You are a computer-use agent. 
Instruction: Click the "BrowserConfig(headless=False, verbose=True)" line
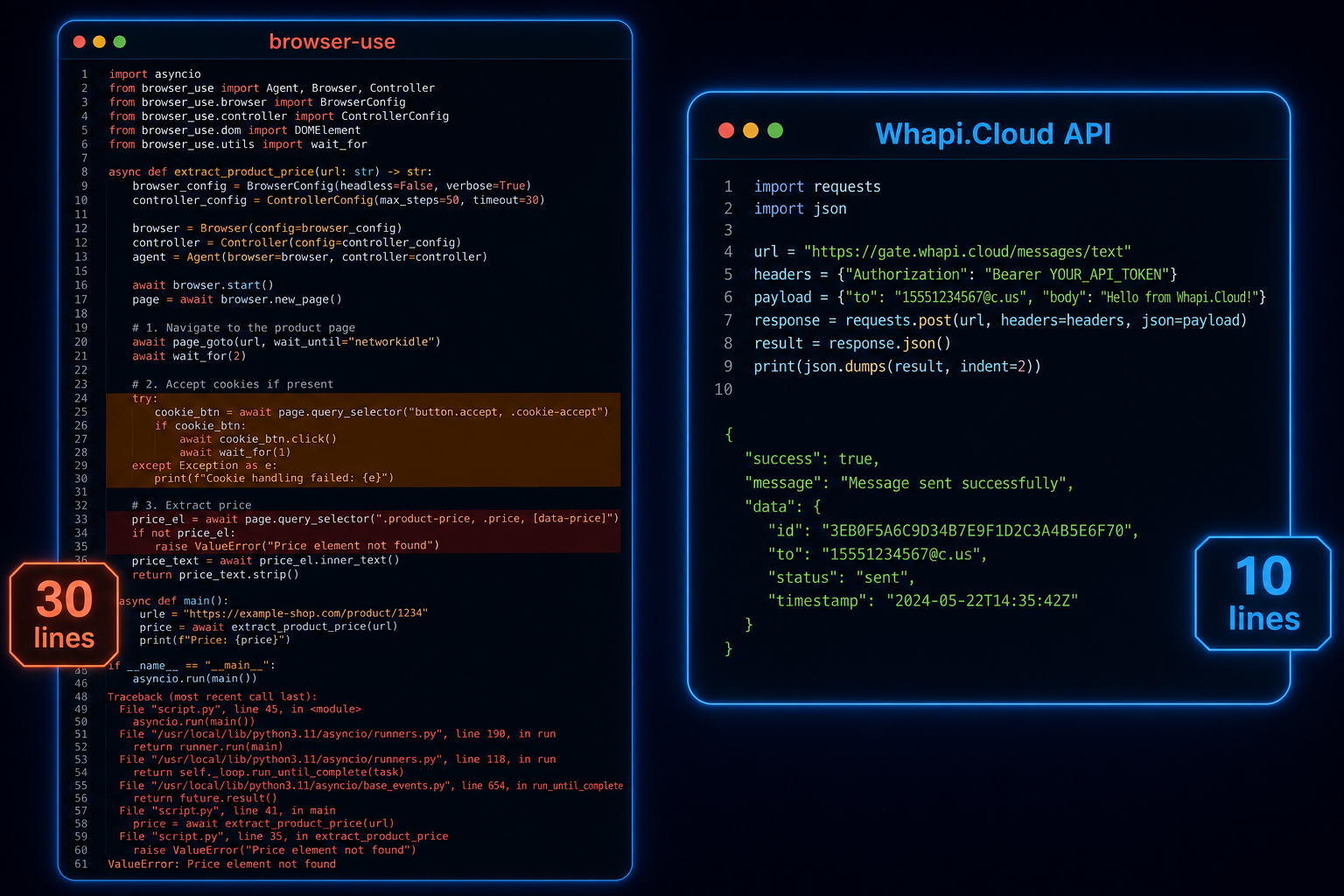tap(332, 185)
